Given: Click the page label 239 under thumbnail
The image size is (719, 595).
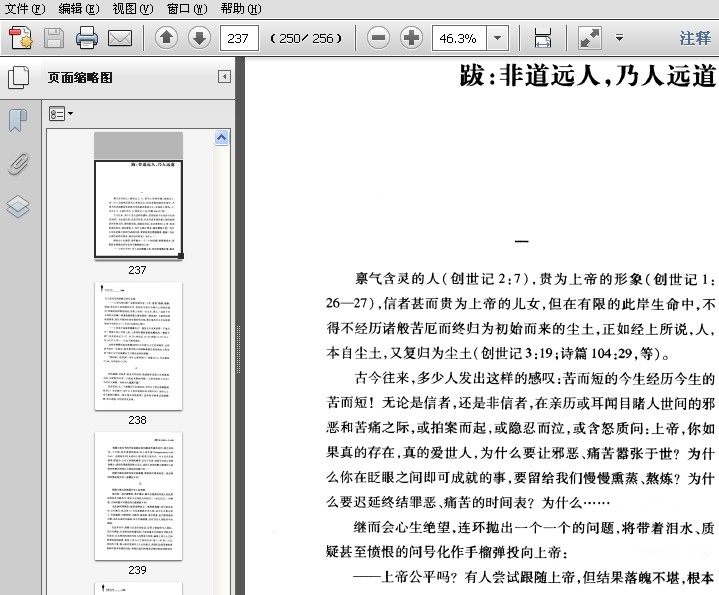Looking at the screenshot, I should pyautogui.click(x=138, y=570).
